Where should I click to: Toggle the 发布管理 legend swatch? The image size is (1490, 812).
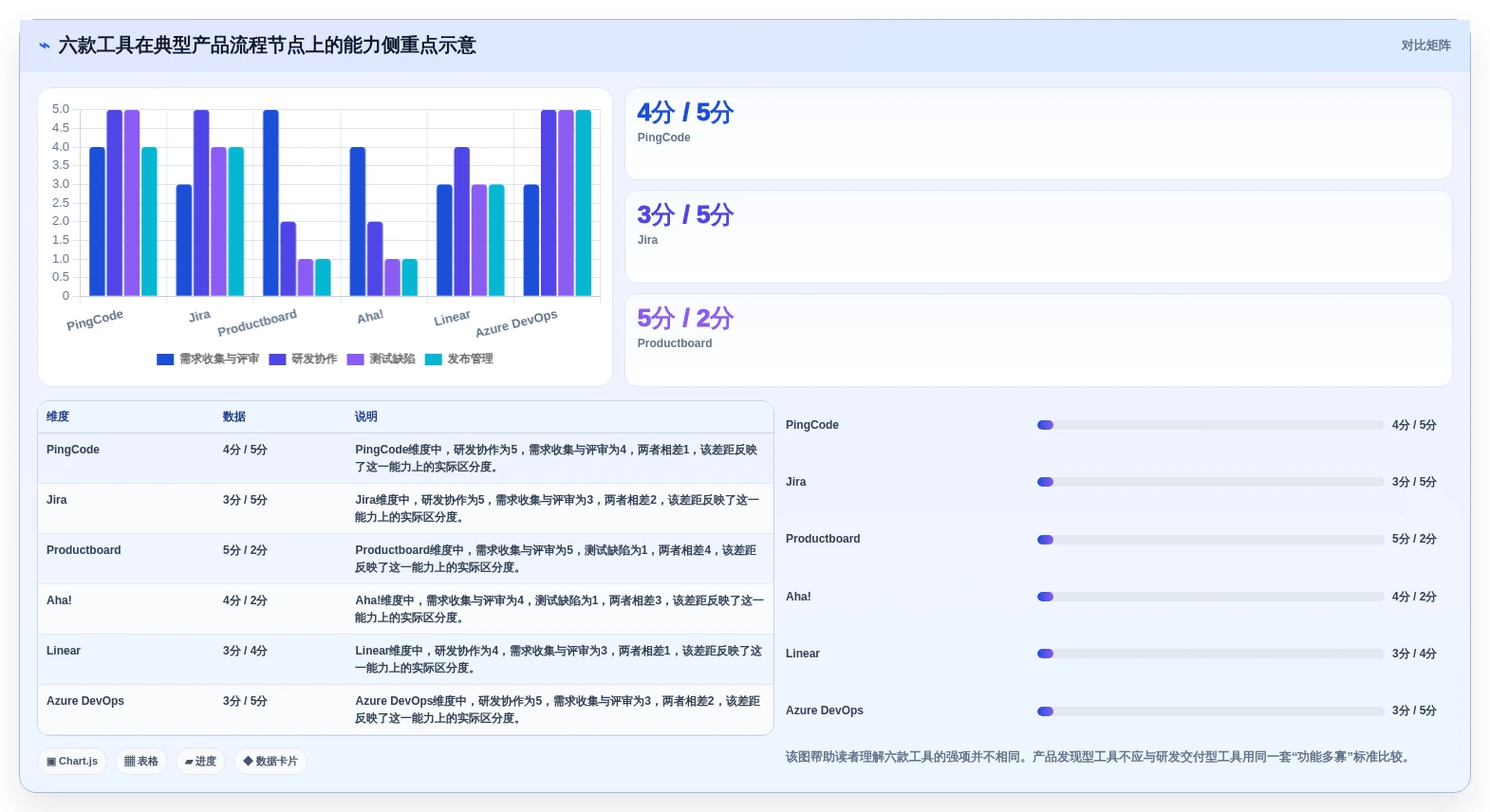pos(433,360)
